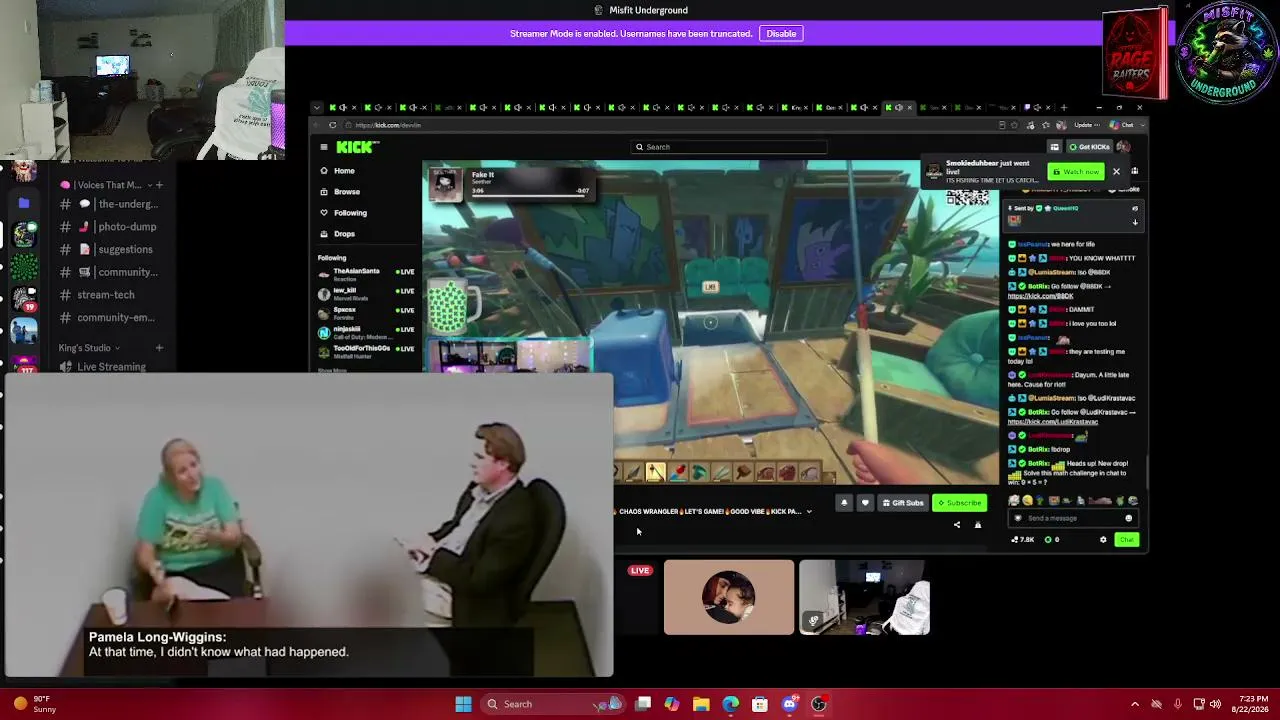Show hidden system tray icons
The height and width of the screenshot is (720, 1280).
pos(1135,704)
